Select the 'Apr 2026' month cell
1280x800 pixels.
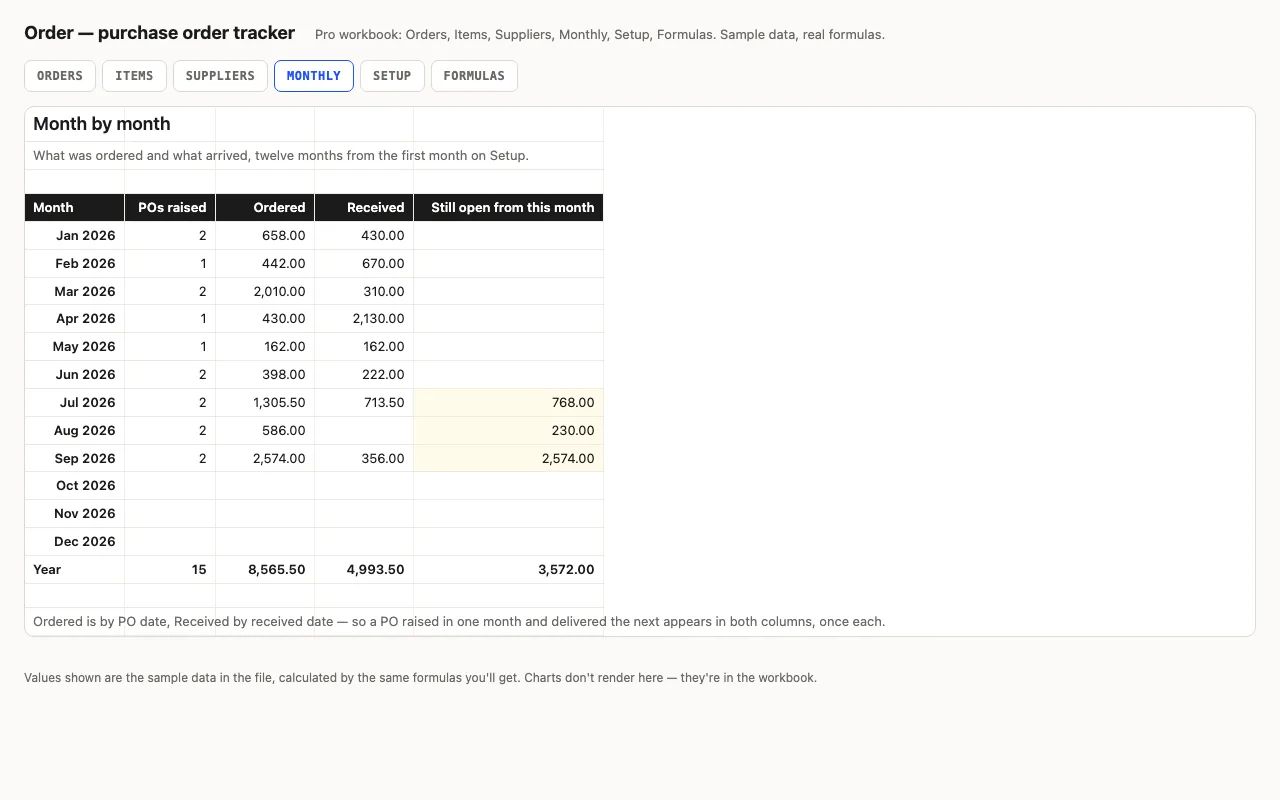tap(75, 318)
